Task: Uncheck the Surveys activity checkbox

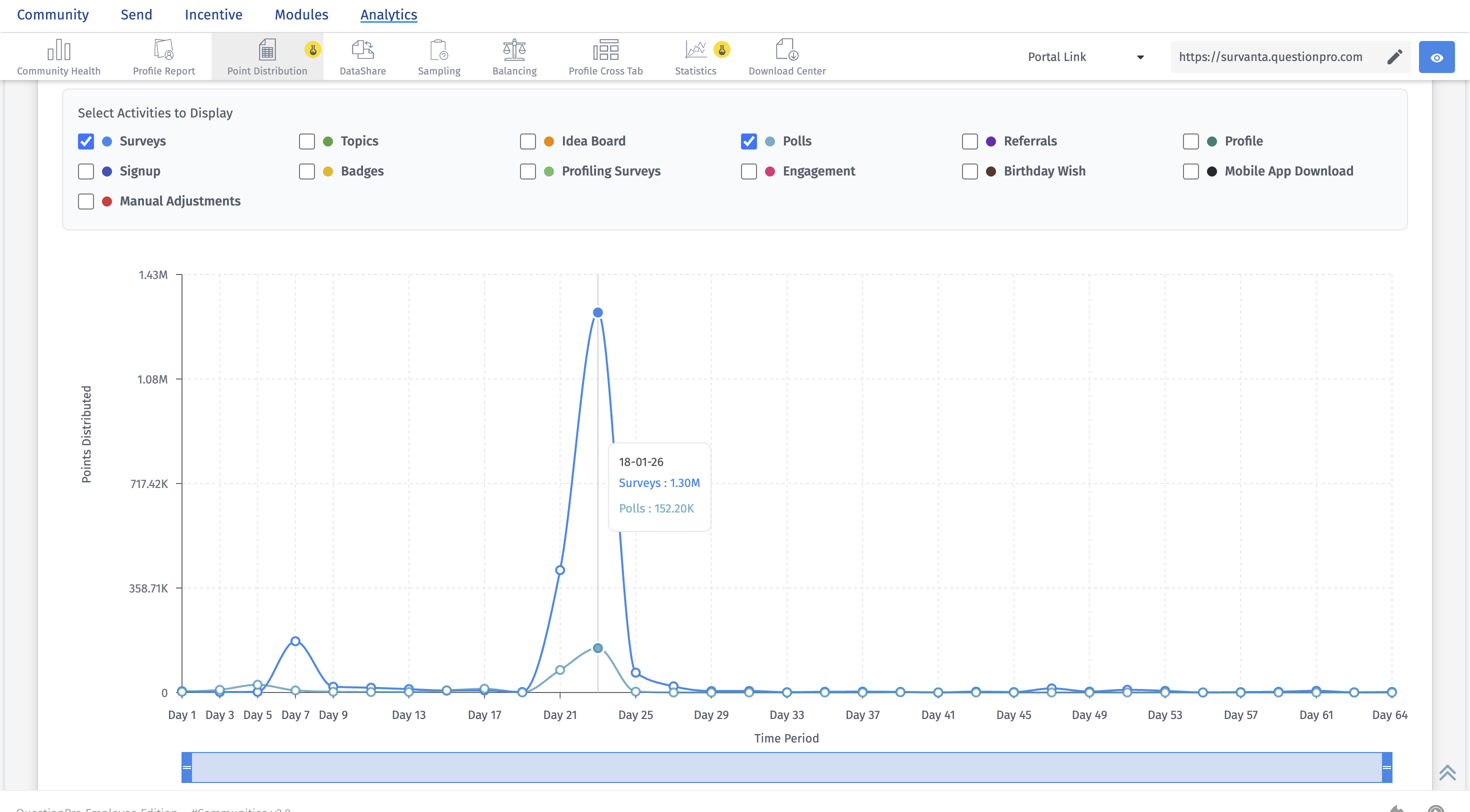Action: point(85,141)
